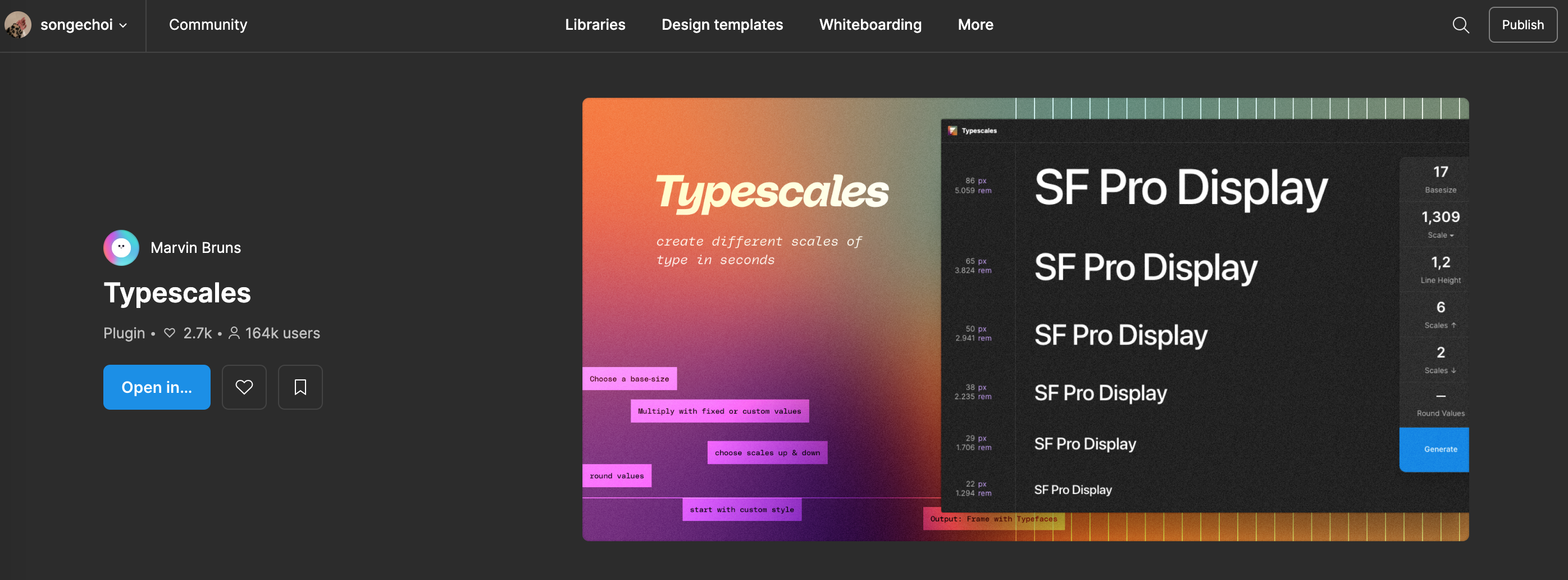Click the 'Plugin' label text

pyautogui.click(x=124, y=333)
